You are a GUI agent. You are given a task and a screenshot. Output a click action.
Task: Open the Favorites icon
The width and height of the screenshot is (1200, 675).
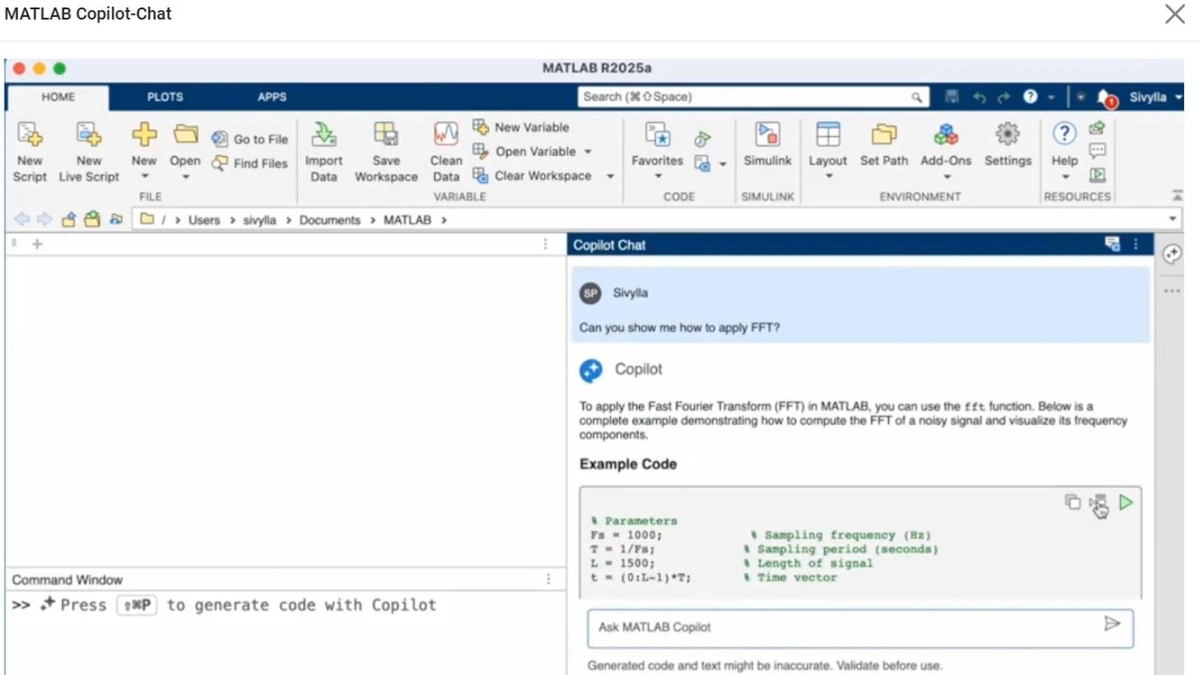coord(657,135)
